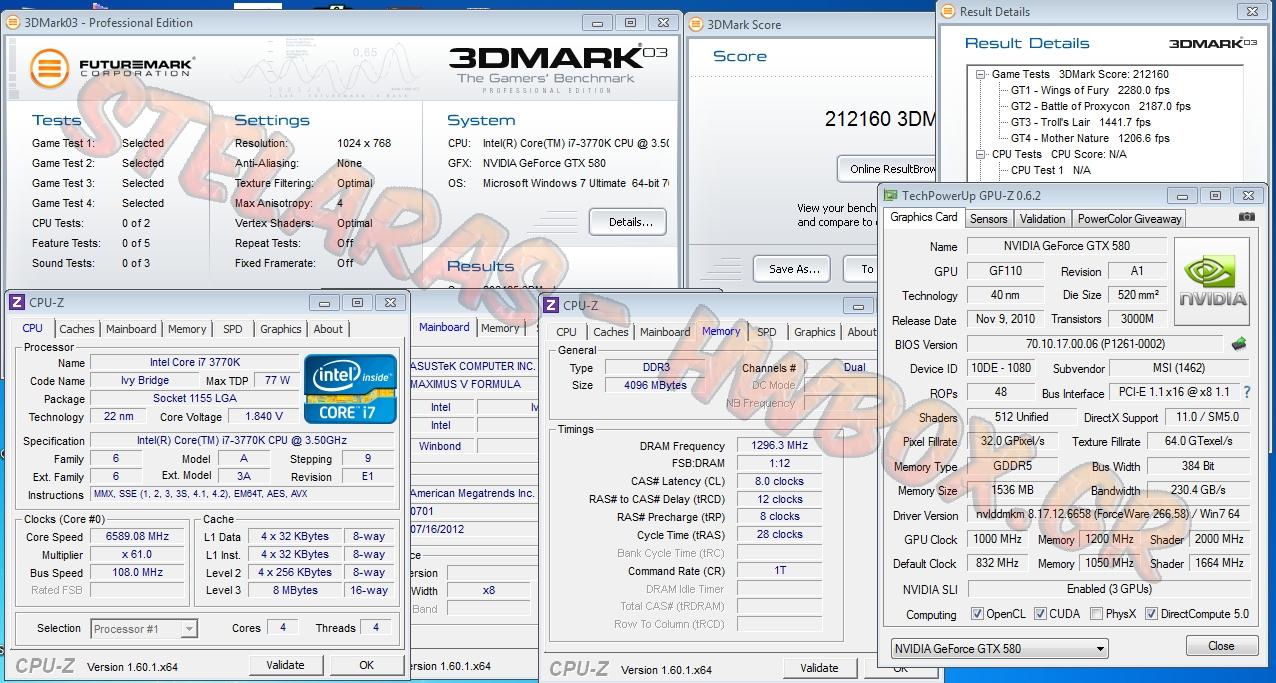Screen dimensions: 1276x683
Task: Select the GT3 - Troll's Lair result row
Action: coord(1080,122)
